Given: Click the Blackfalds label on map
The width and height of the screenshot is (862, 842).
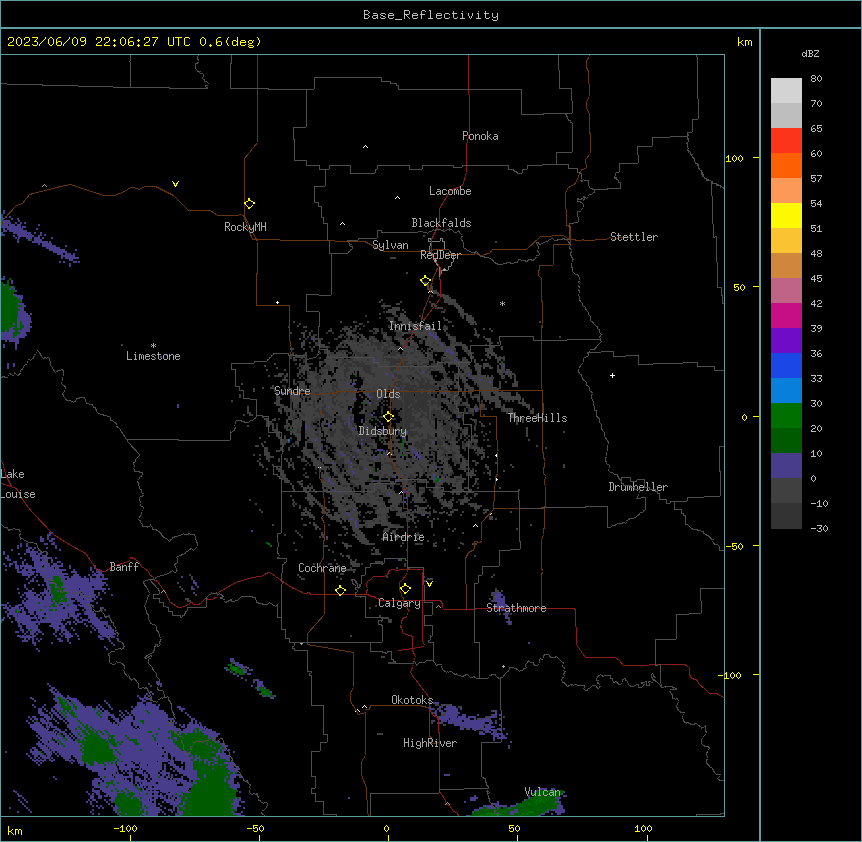Looking at the screenshot, I should [x=441, y=223].
